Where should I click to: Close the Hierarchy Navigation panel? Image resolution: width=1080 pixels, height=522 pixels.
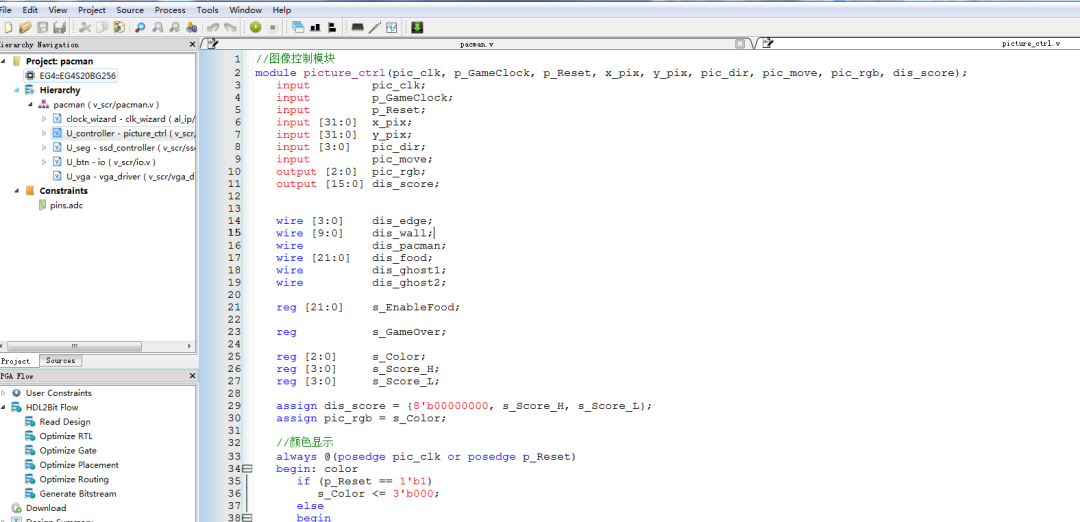coord(192,45)
